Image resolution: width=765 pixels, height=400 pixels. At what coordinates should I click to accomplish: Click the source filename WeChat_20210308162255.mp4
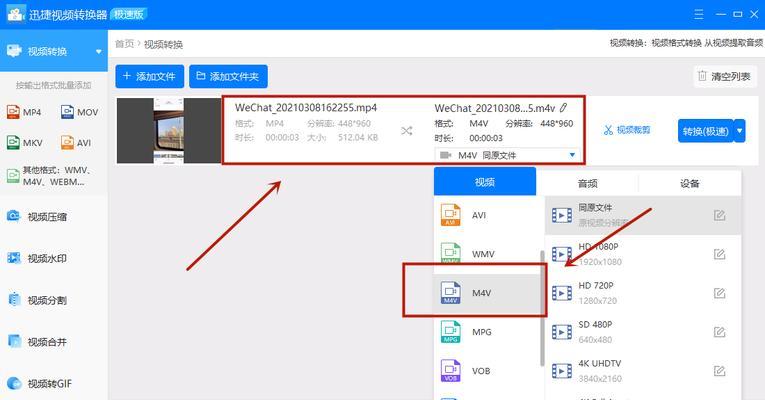pyautogui.click(x=306, y=107)
